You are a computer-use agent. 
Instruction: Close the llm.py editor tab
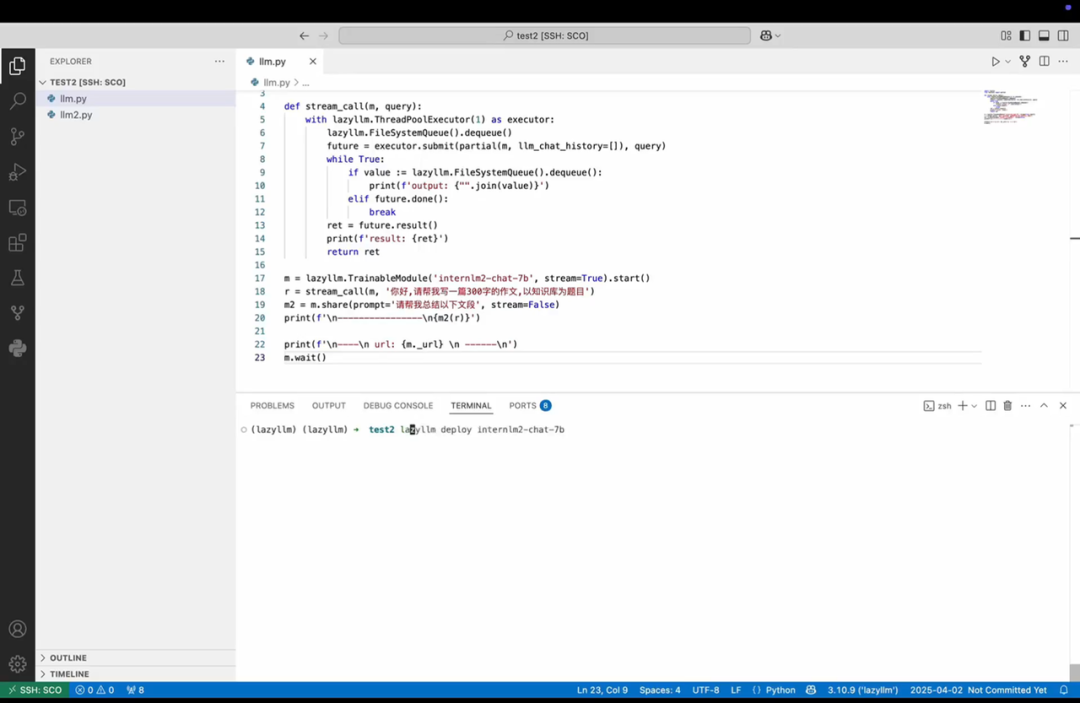pos(313,61)
